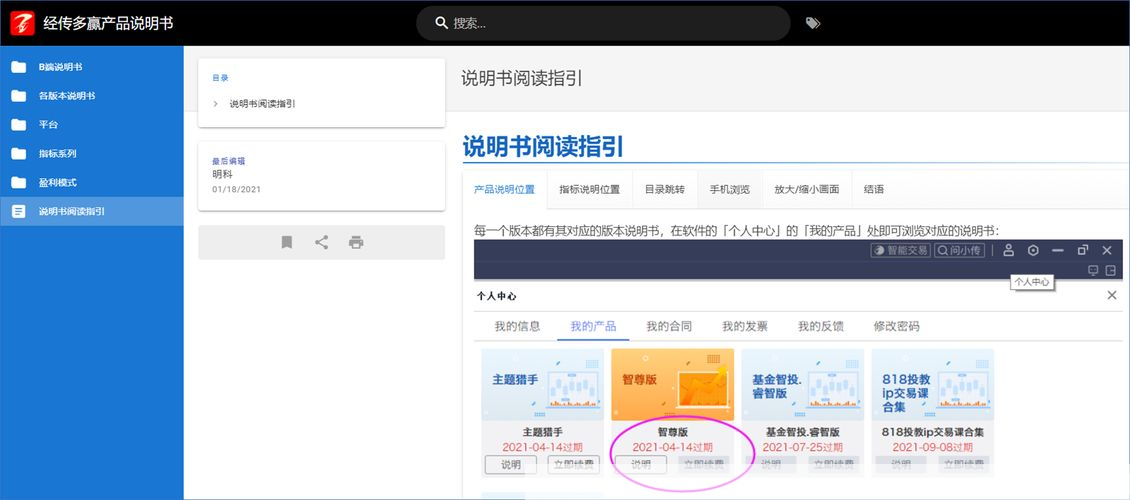Select the 我的信息 tab
This screenshot has width=1130, height=500.
[517, 326]
